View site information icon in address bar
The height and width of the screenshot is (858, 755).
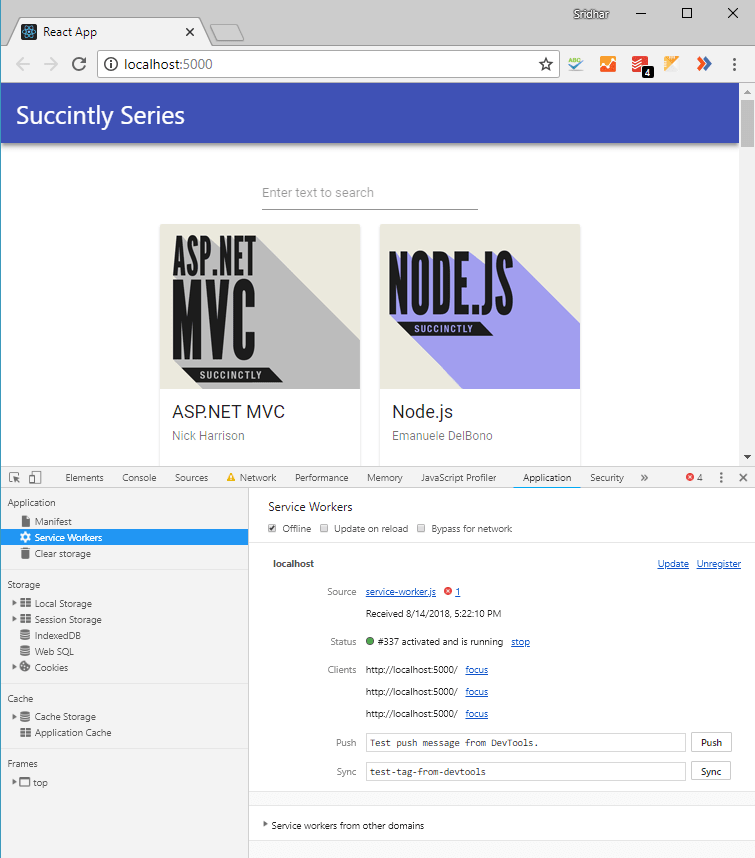[111, 64]
